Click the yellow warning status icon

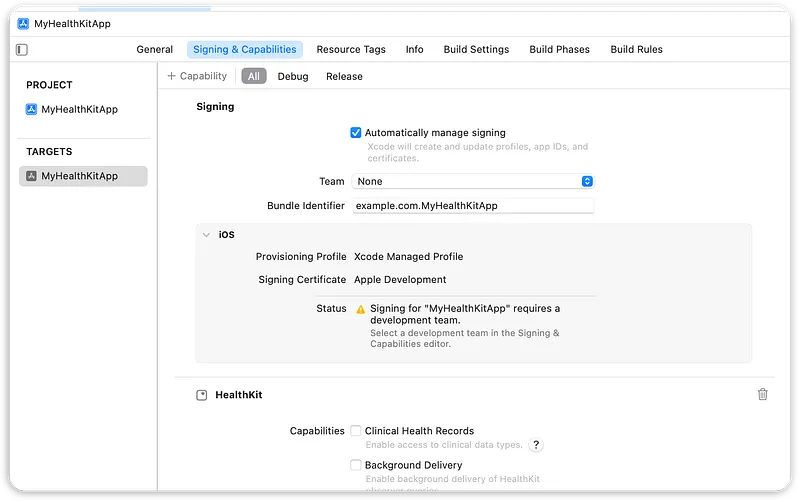pyautogui.click(x=360, y=309)
